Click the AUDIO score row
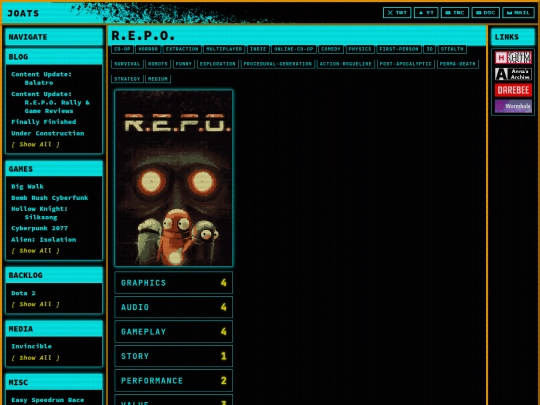The width and height of the screenshot is (540, 405). coord(174,307)
